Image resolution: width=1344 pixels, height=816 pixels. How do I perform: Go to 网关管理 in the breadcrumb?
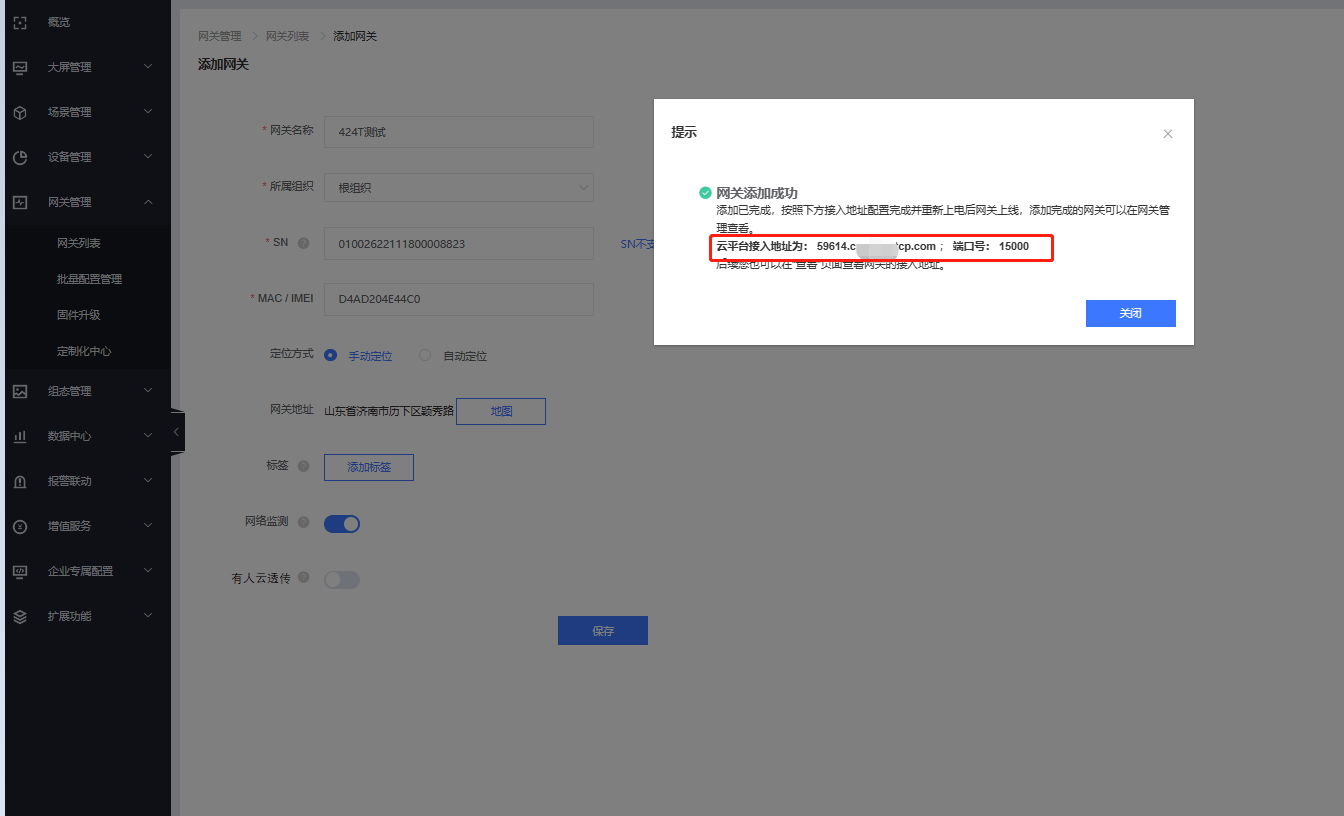coord(220,36)
